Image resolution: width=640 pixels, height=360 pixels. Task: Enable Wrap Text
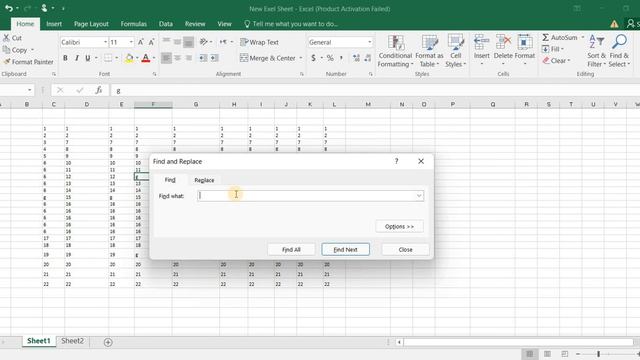(260, 42)
